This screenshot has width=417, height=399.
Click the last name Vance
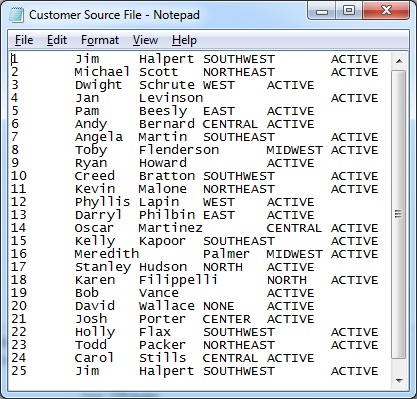click(x=159, y=293)
